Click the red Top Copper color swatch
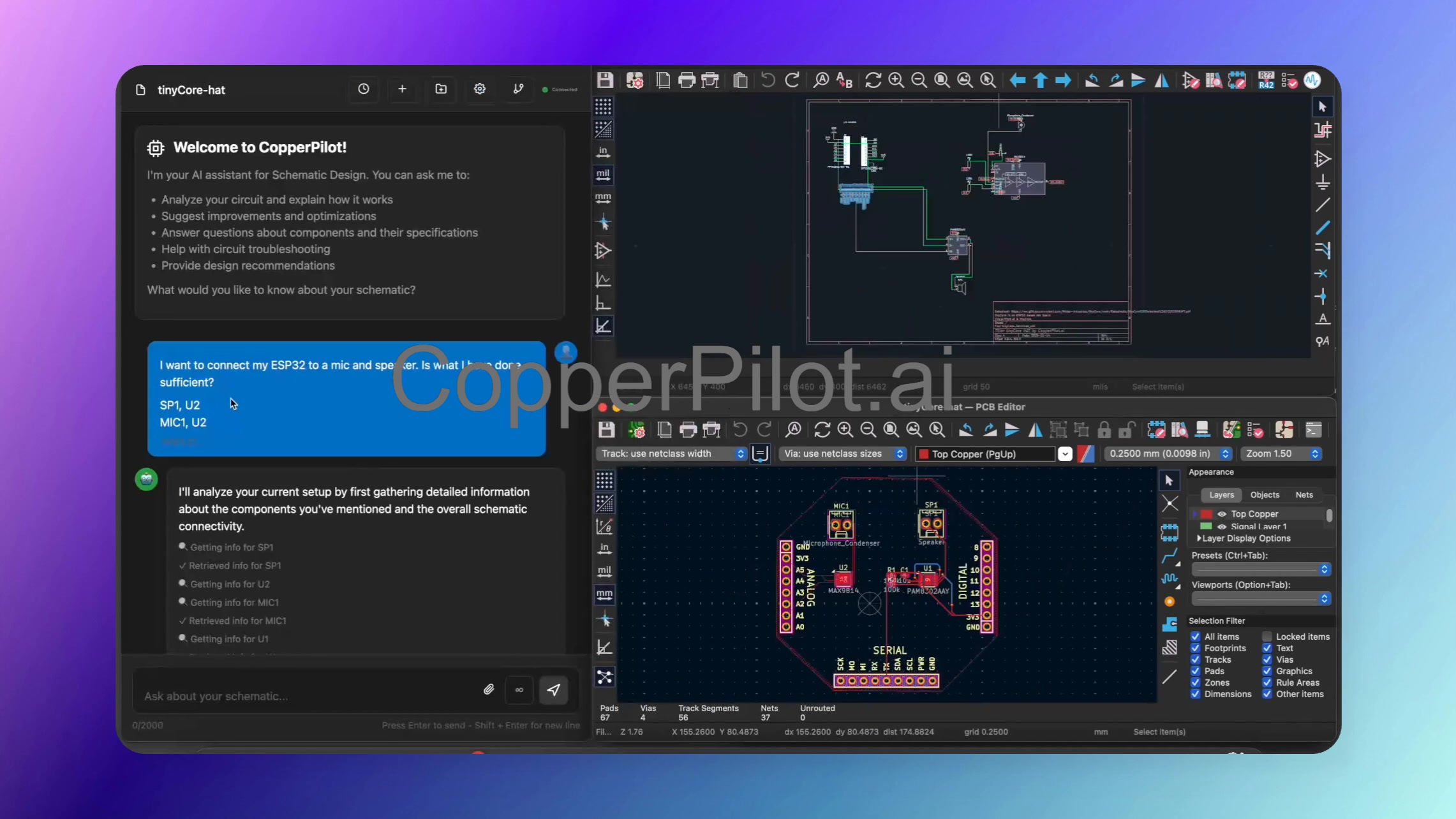 tap(1206, 514)
